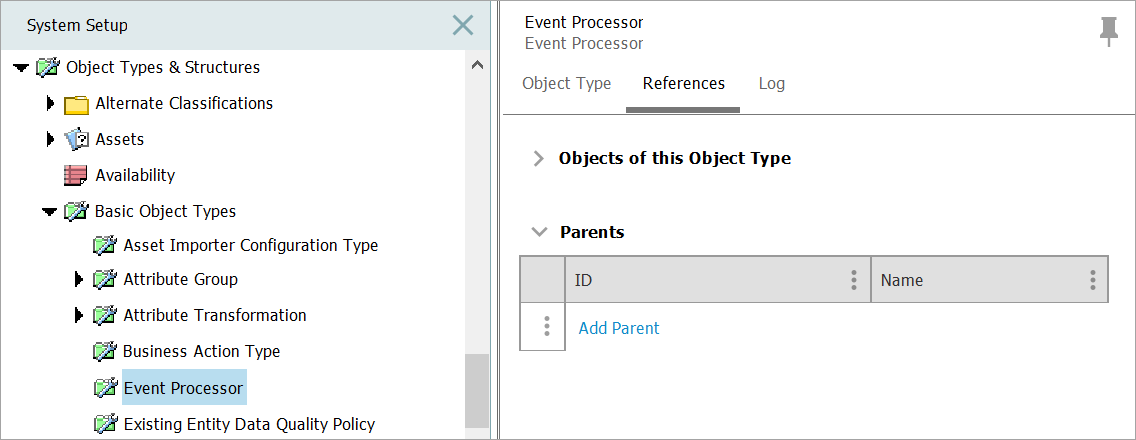Screen dimensions: 1136x440
Task: Collapse the Parents section
Action: point(540,232)
